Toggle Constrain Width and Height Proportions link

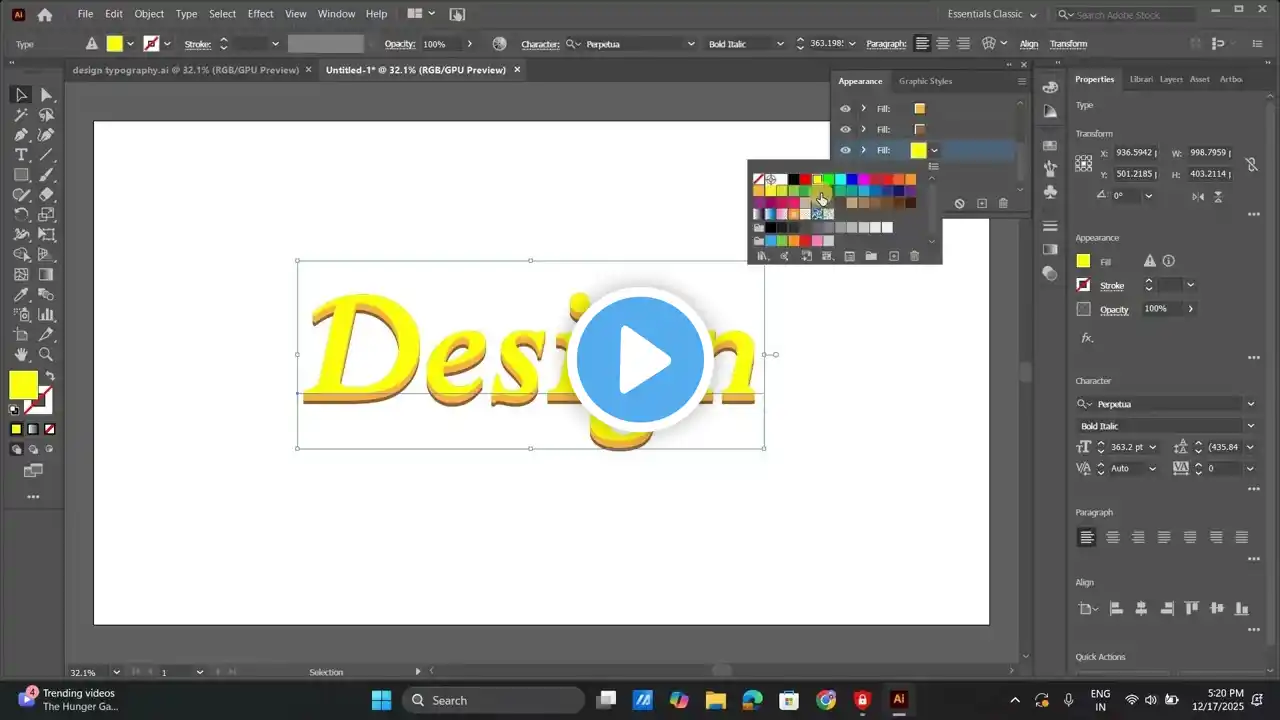(x=1250, y=164)
